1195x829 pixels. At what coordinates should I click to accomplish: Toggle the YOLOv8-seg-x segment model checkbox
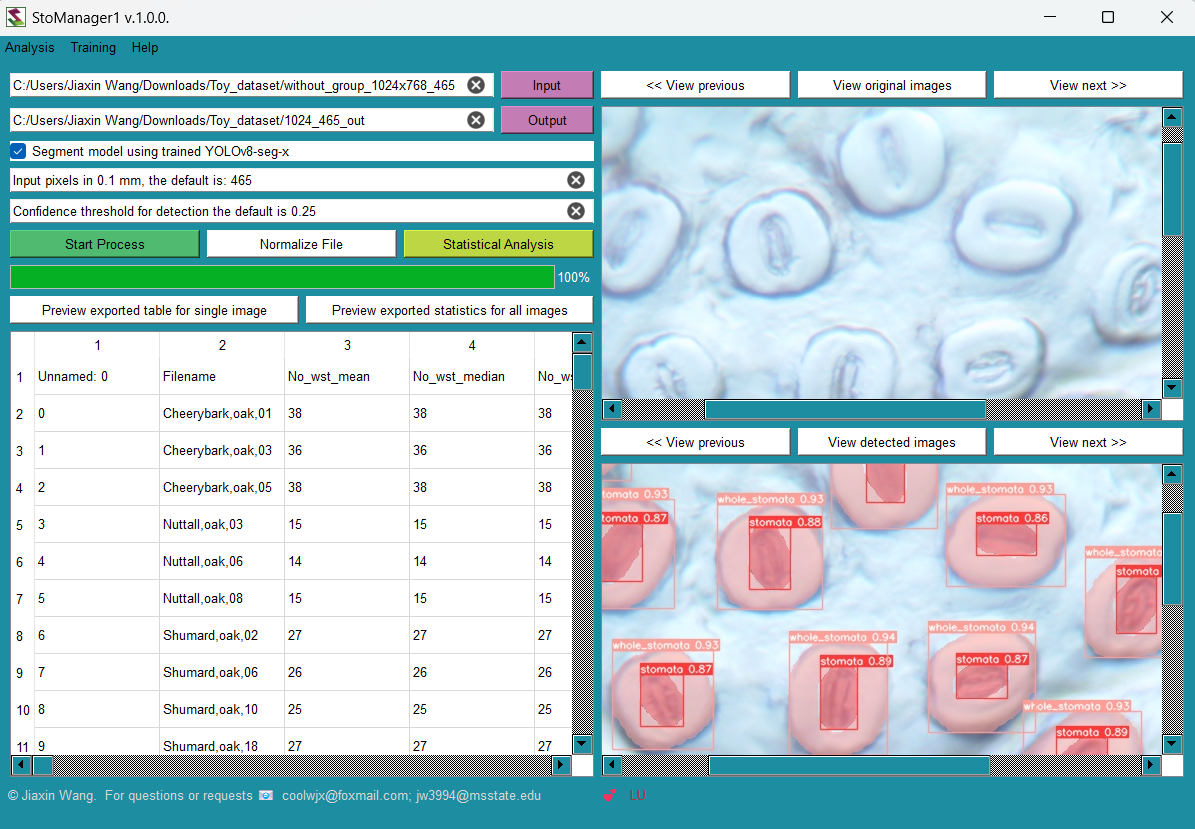(17, 150)
